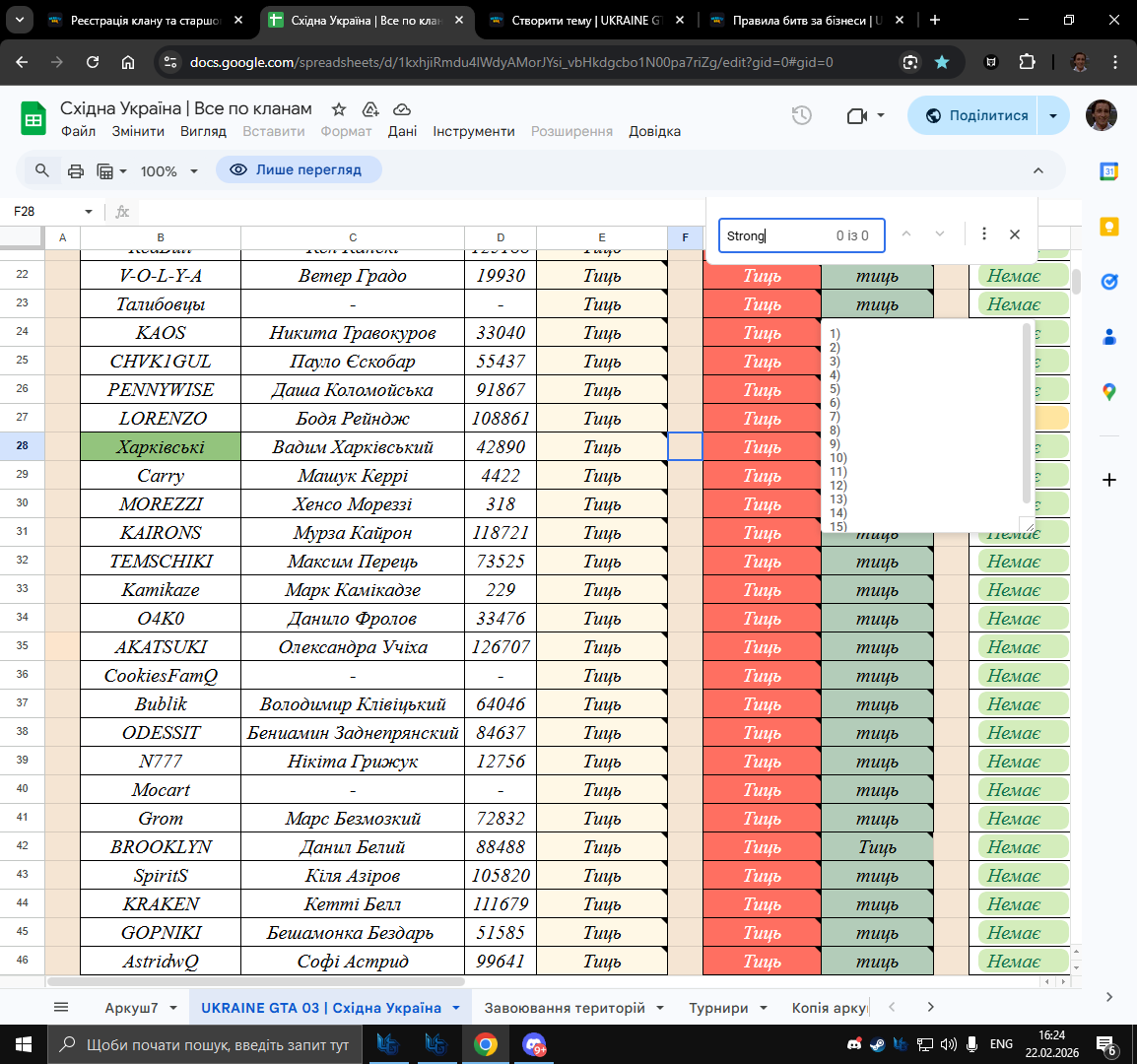Viewport: 1137px width, 1064px height.
Task: Open the Name Box dropdown arrow
Action: pyautogui.click(x=89, y=212)
